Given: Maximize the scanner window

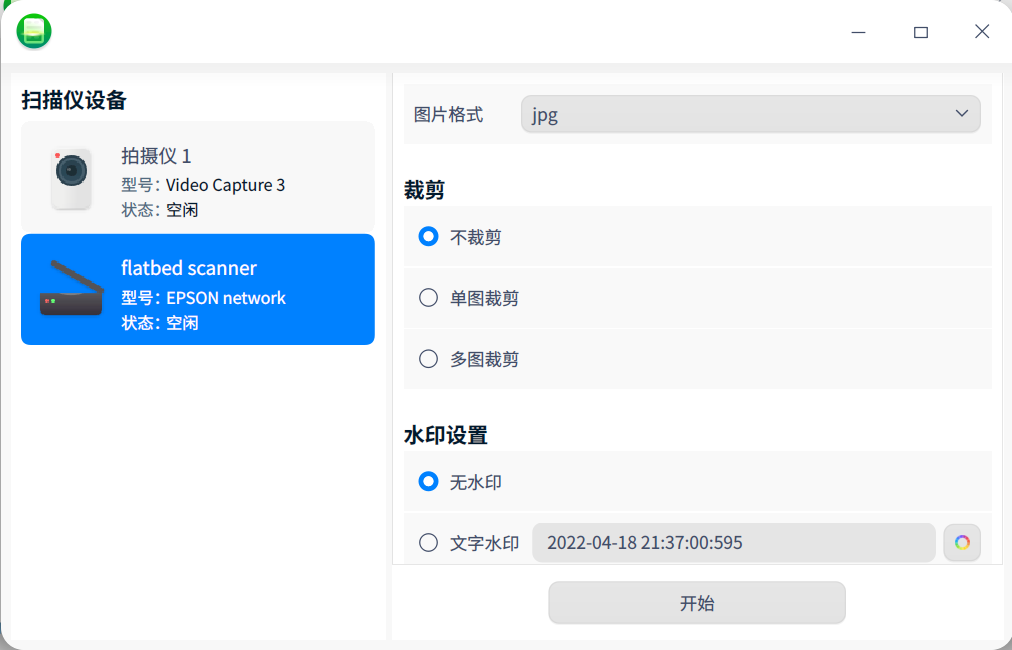Looking at the screenshot, I should click(x=920, y=32).
